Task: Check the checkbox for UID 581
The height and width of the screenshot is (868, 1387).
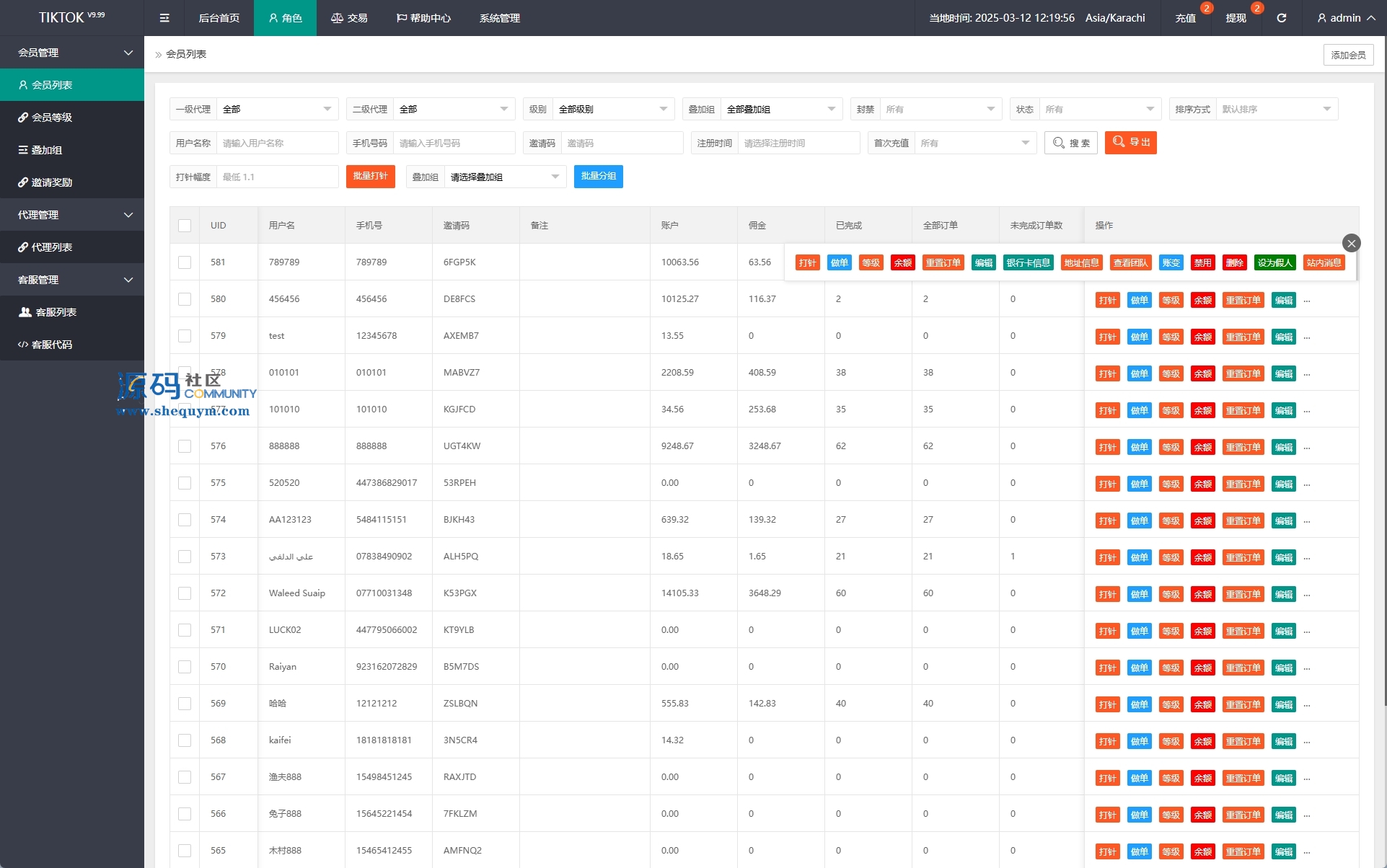Action: tap(185, 262)
